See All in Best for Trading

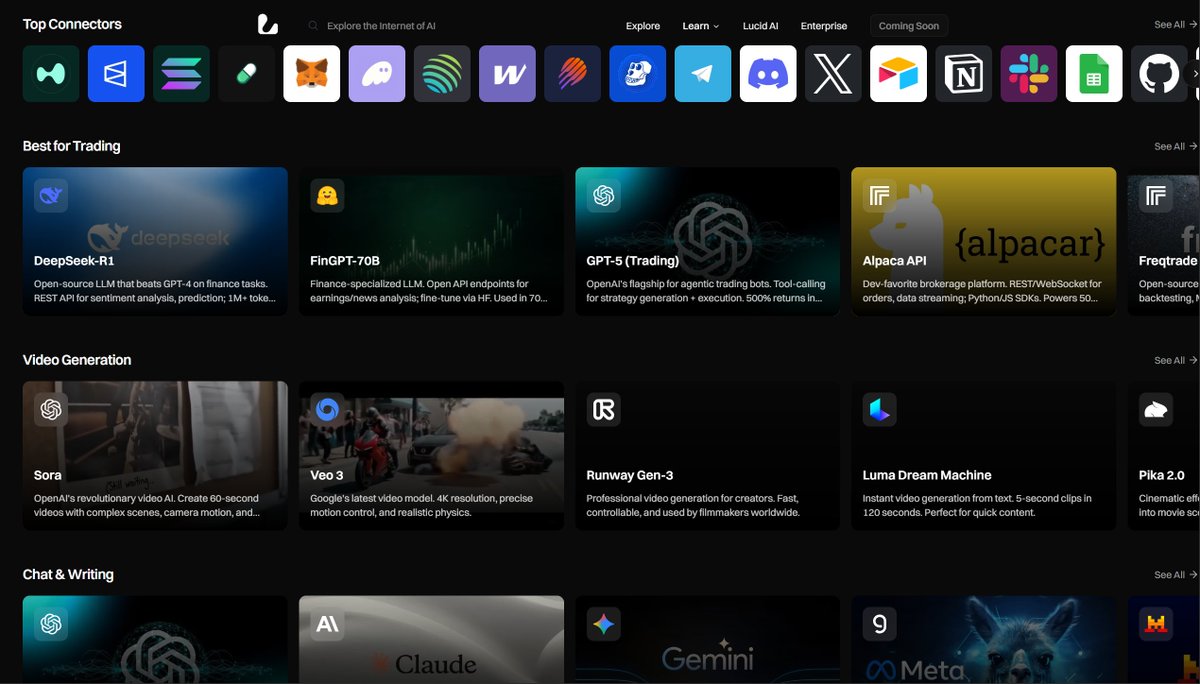point(1175,146)
